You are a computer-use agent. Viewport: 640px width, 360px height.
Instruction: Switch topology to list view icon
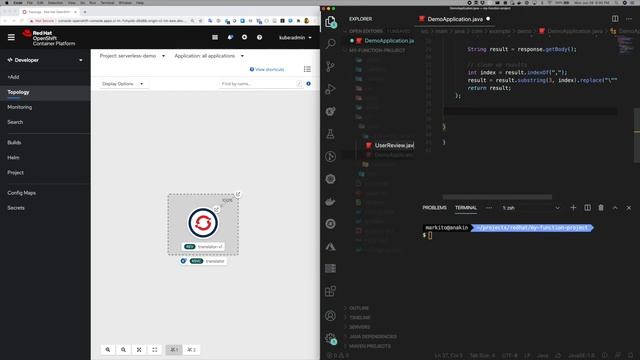click(307, 69)
